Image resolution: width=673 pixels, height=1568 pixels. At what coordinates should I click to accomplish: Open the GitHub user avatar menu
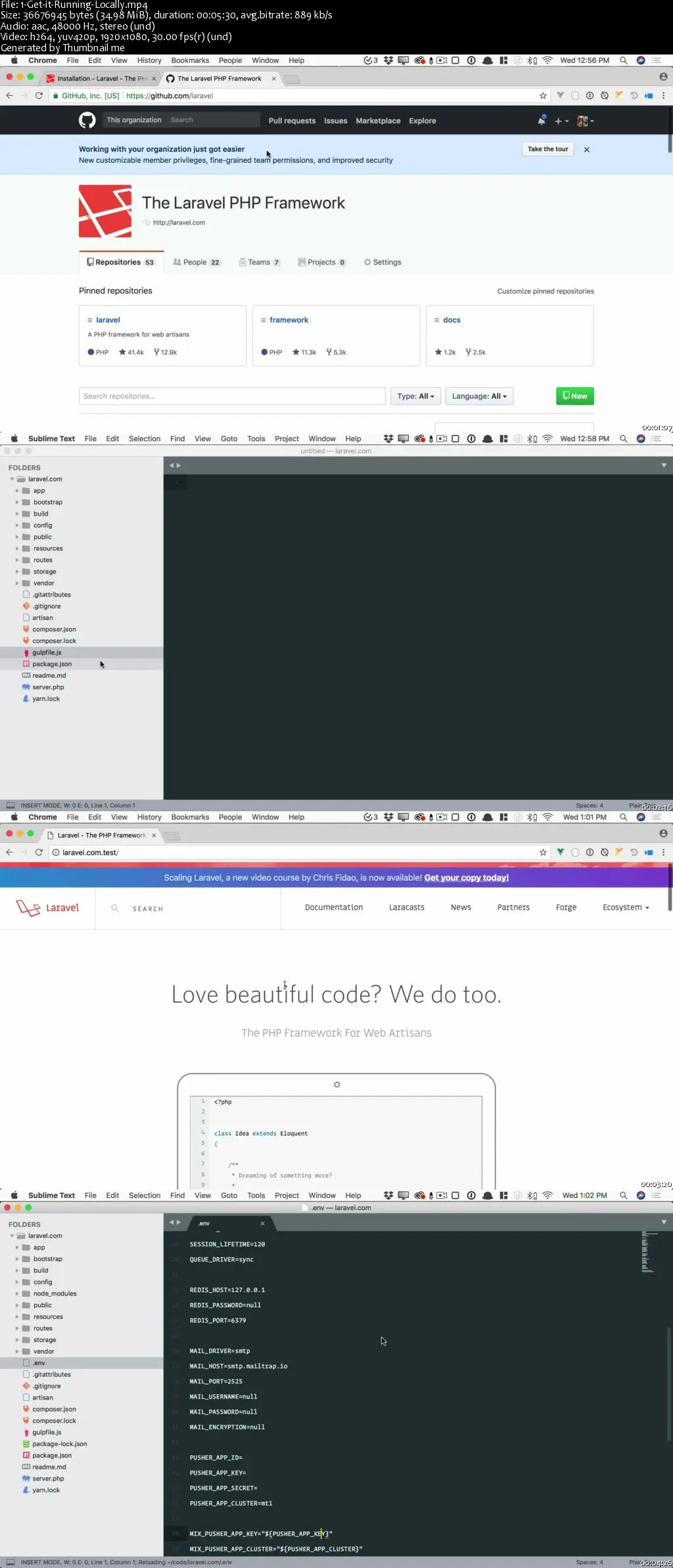(585, 121)
